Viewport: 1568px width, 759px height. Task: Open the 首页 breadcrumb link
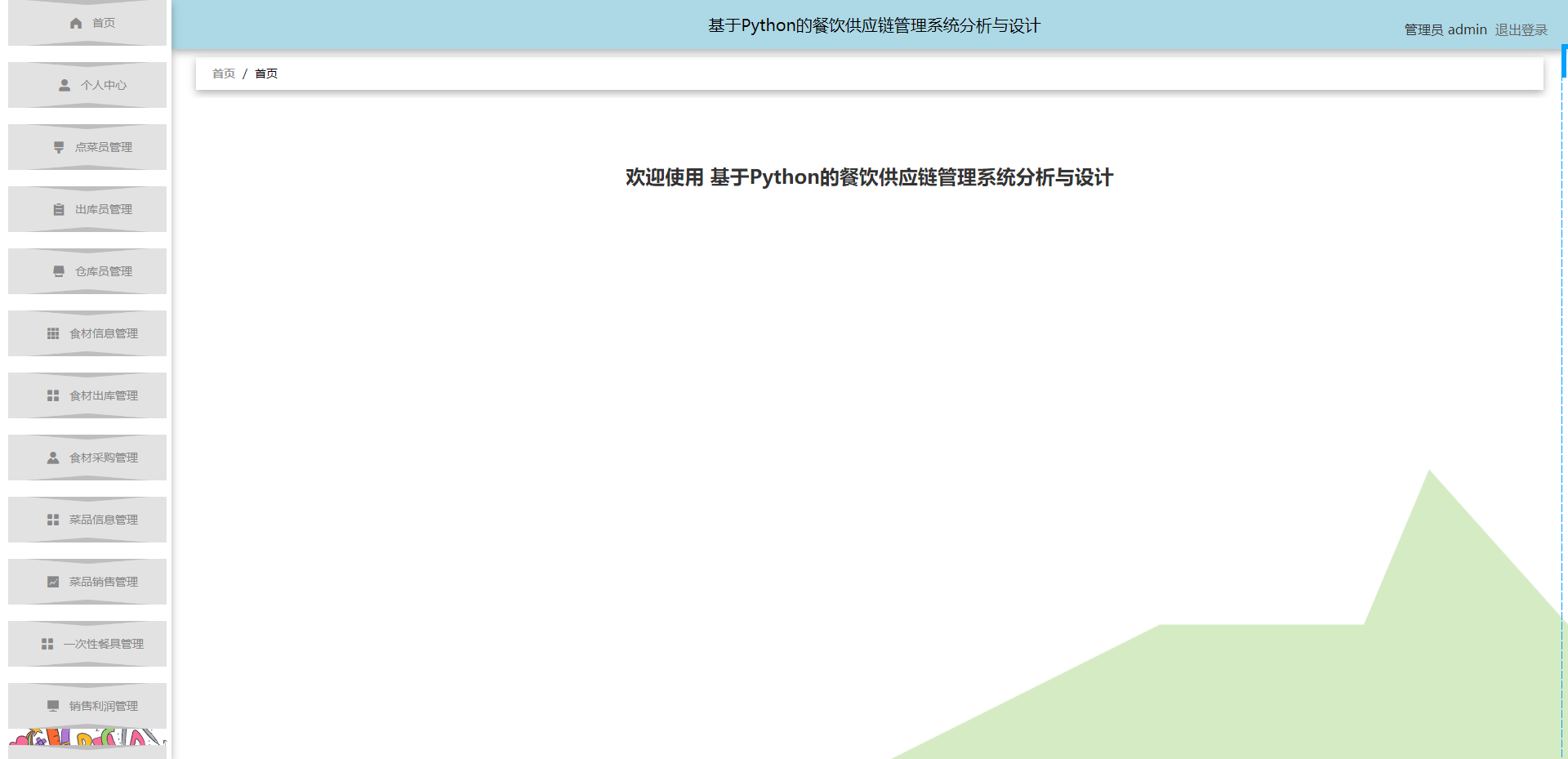[x=223, y=74]
